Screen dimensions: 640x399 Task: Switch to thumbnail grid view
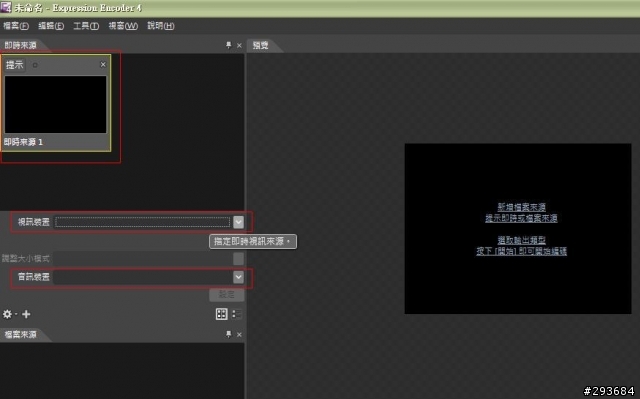tap(221, 314)
